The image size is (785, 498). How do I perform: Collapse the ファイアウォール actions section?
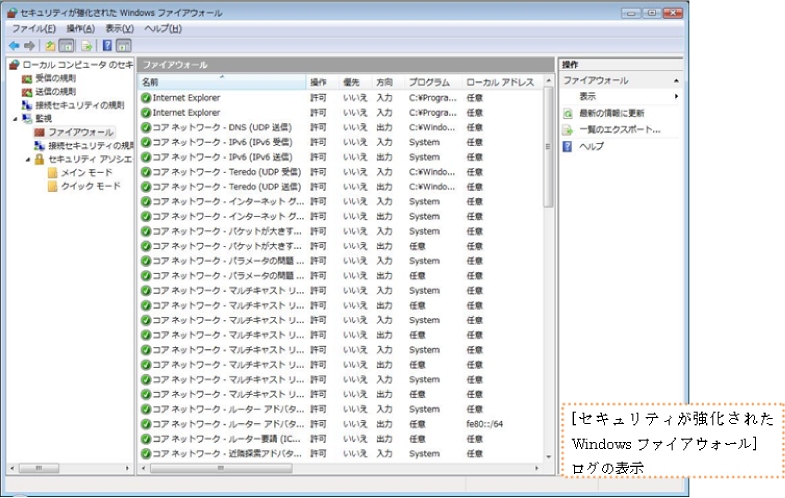click(677, 80)
